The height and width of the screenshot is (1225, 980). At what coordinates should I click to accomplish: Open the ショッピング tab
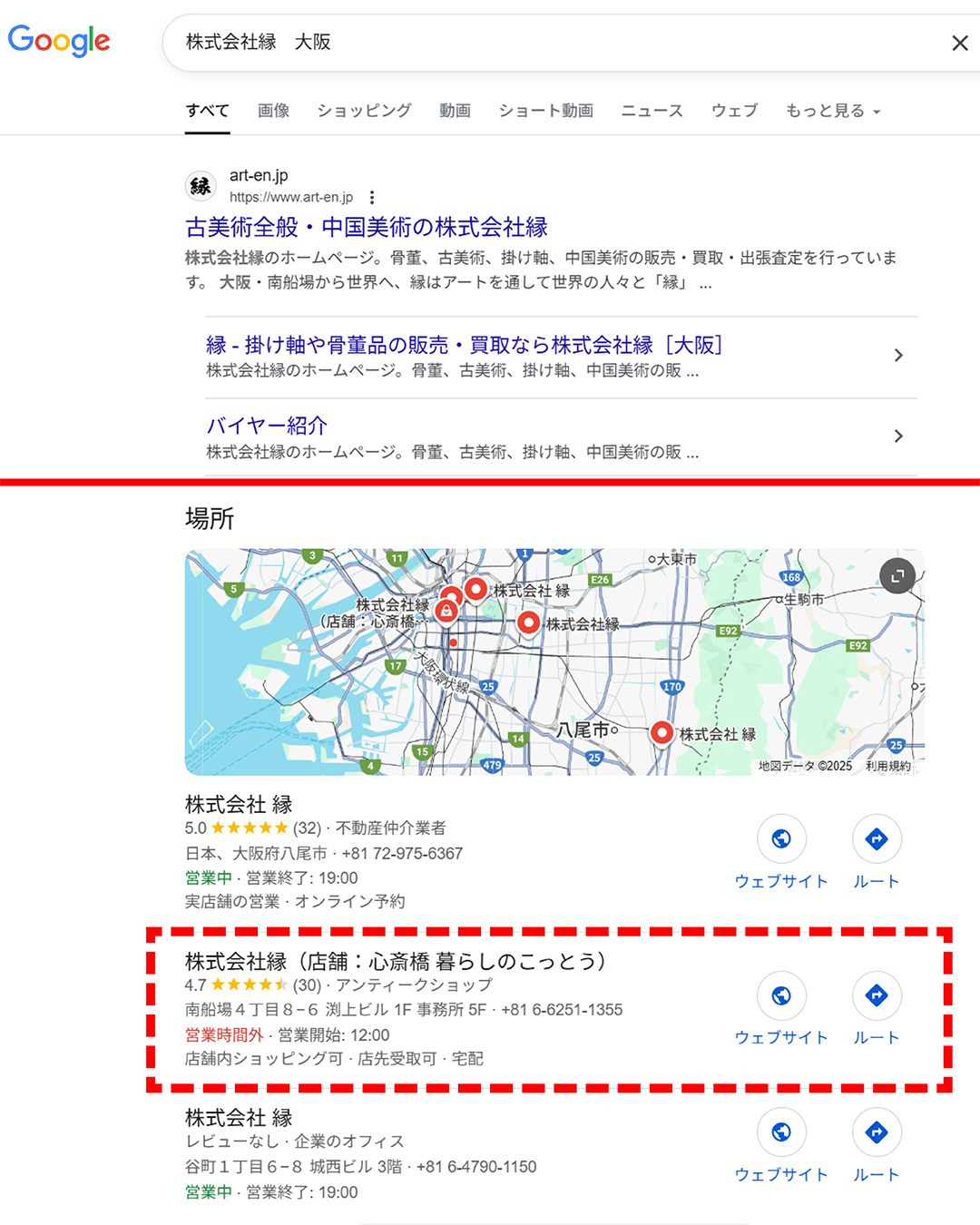click(x=364, y=111)
